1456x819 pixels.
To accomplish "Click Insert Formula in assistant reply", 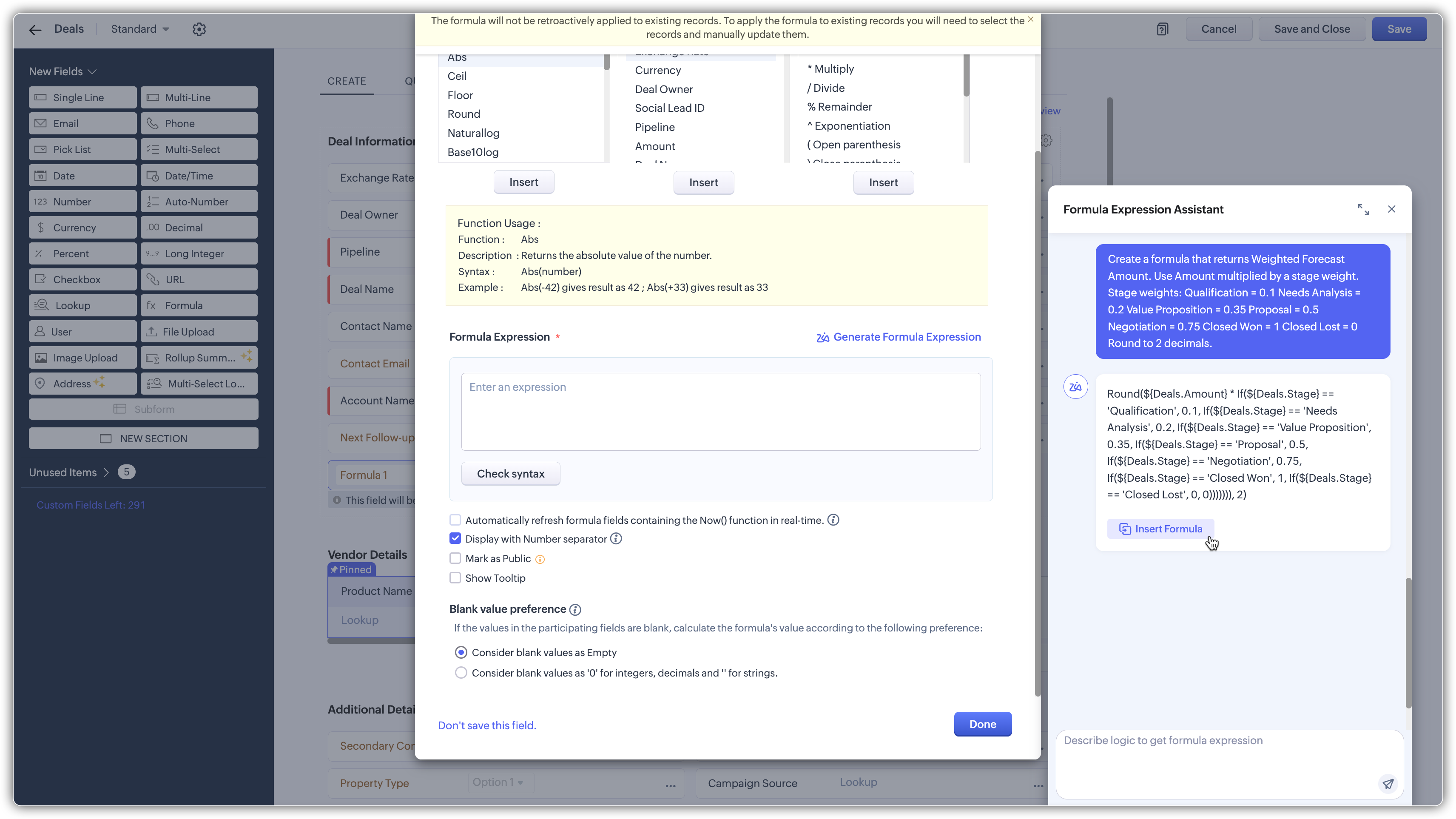I will point(1160,529).
